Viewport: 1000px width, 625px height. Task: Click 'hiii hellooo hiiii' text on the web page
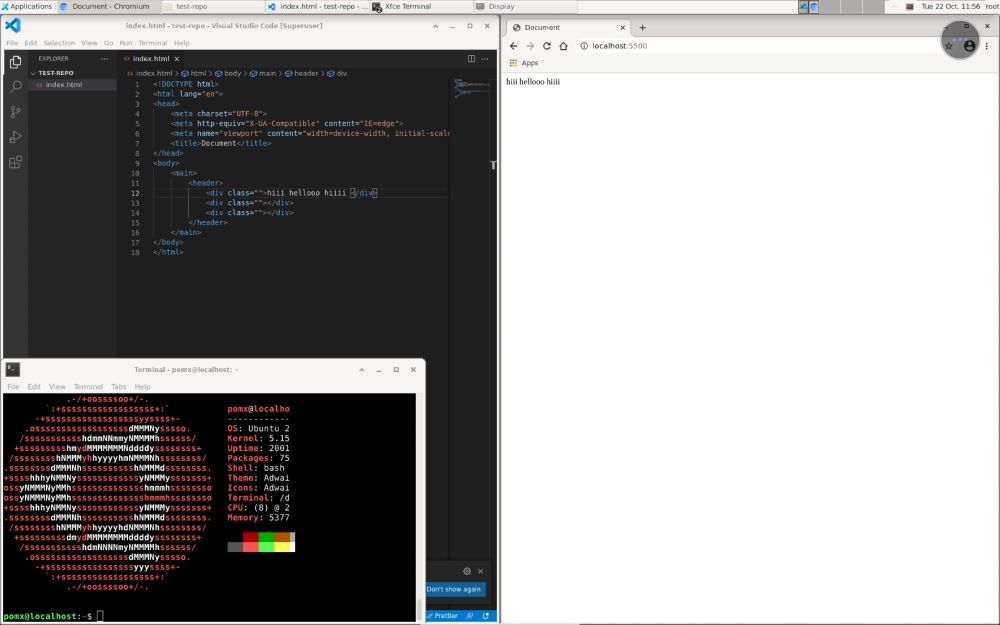coord(533,82)
